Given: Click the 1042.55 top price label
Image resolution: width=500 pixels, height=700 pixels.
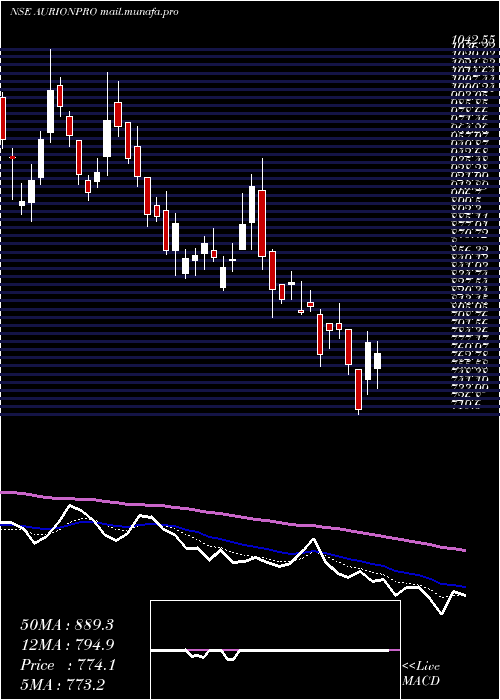Looking at the screenshot, I should tap(474, 40).
